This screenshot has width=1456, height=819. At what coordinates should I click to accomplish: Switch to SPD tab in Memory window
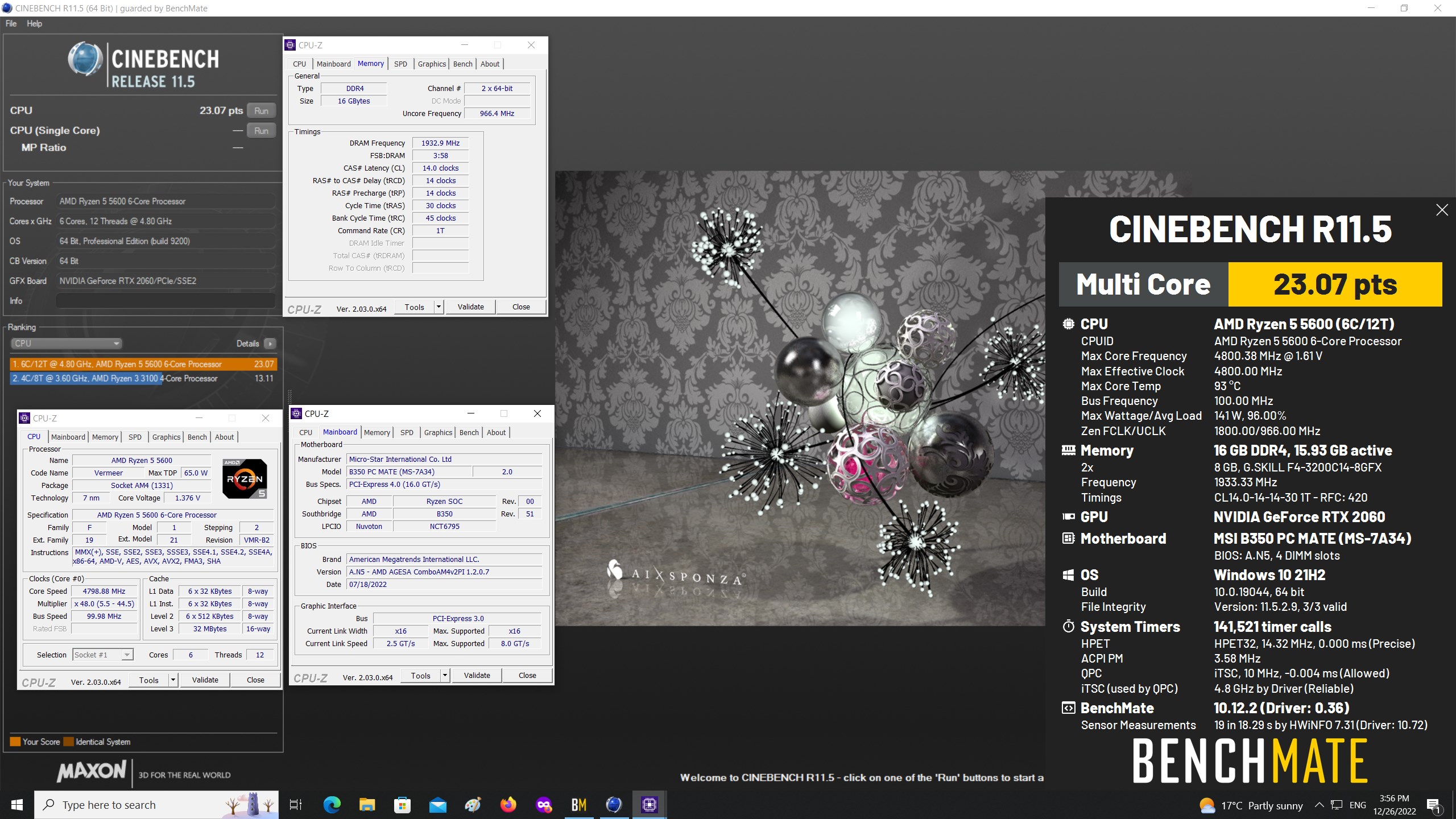click(x=400, y=64)
